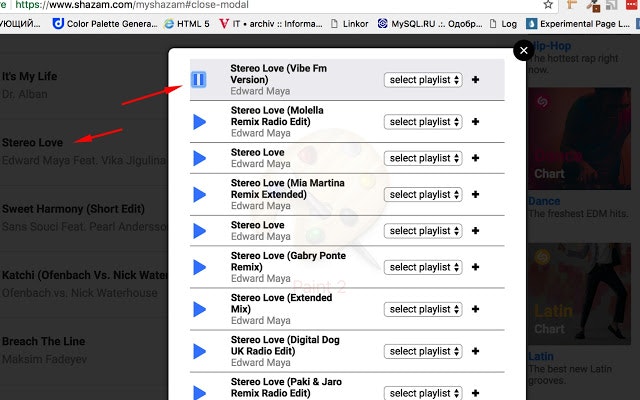Click Stereo Love (Extended Mix) title
Viewport: 640px width, 400px height.
(x=281, y=303)
